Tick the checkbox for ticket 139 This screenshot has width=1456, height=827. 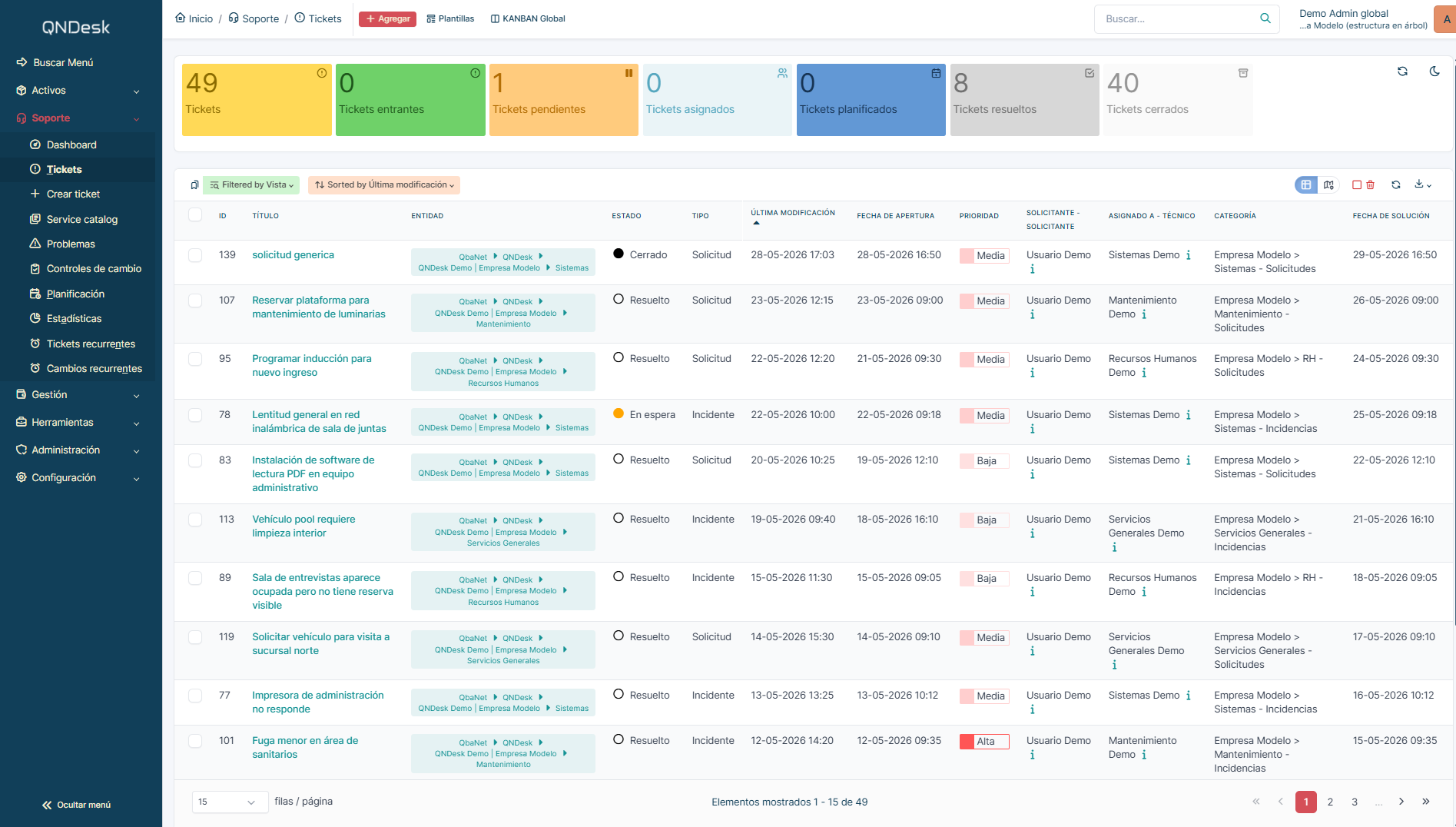[x=195, y=255]
